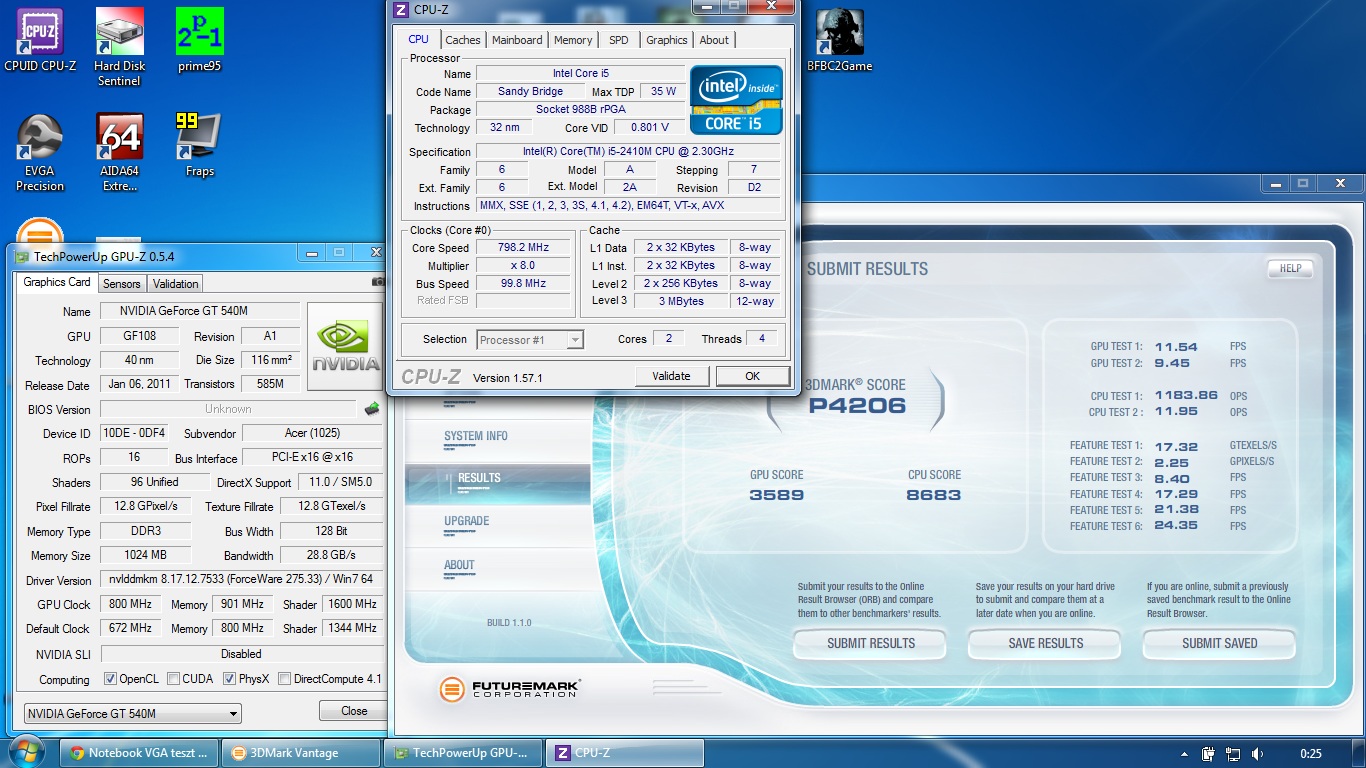Switch to Mainboard tab in CPU-Z
The height and width of the screenshot is (768, 1366).
tap(517, 40)
